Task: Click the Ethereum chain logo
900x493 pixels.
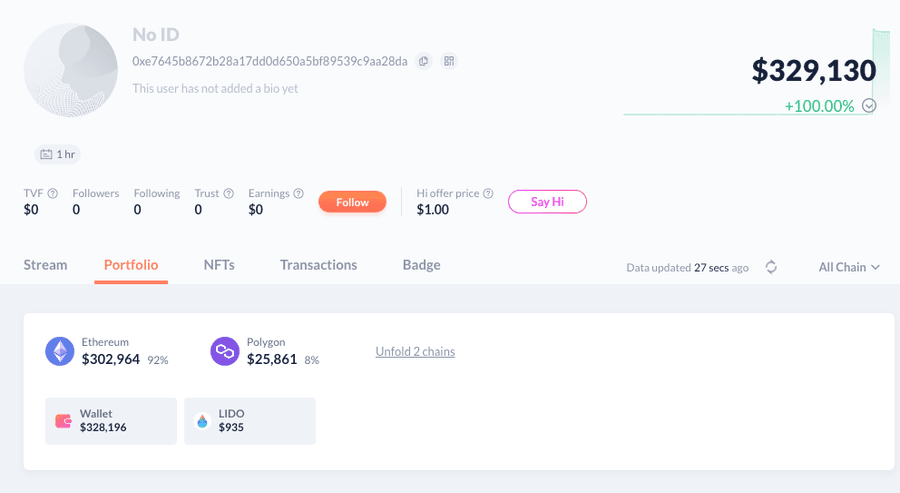Action: 60,351
